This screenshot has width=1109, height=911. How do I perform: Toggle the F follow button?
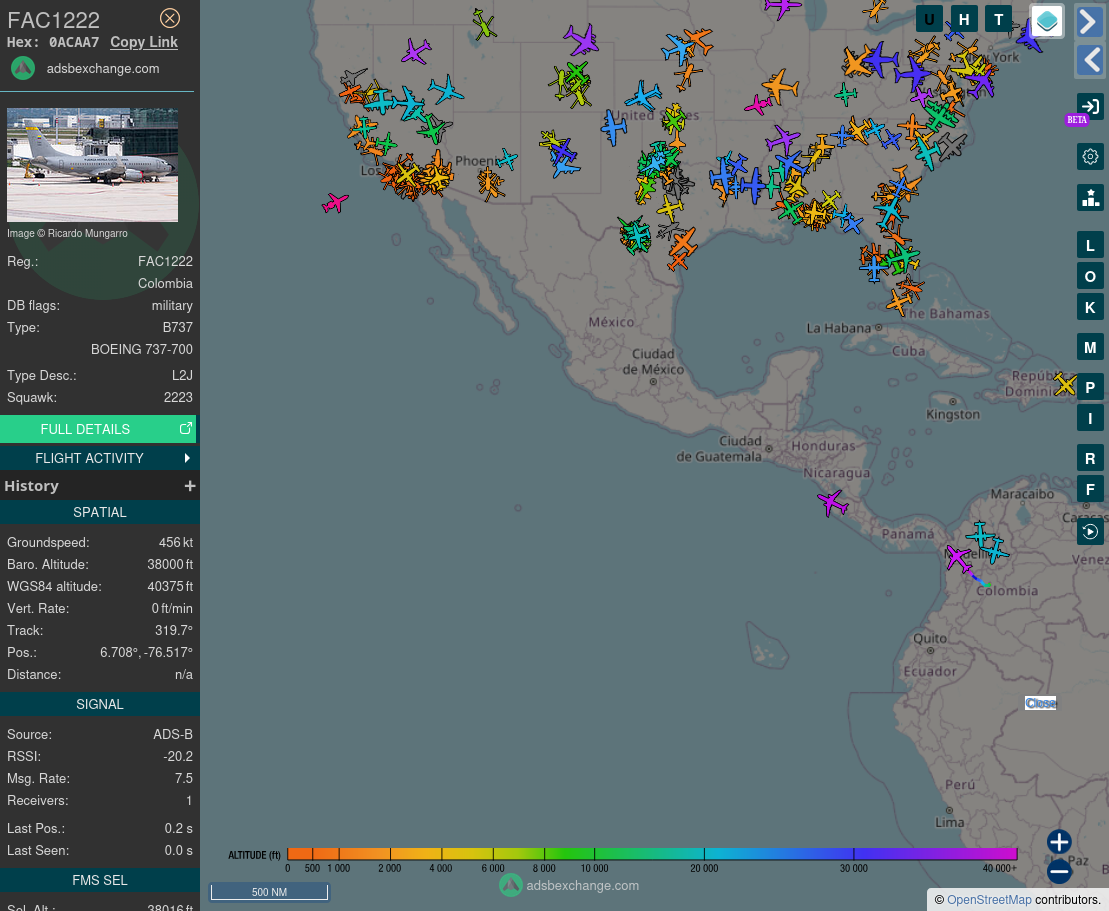point(1090,489)
